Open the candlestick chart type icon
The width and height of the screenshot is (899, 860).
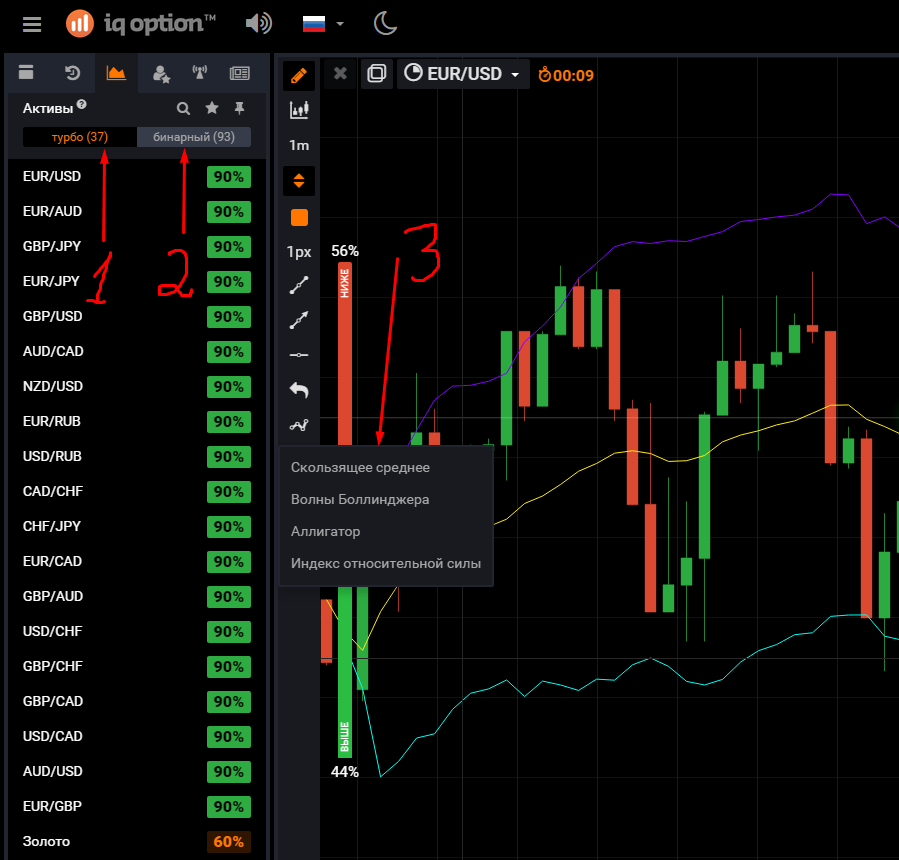(298, 110)
